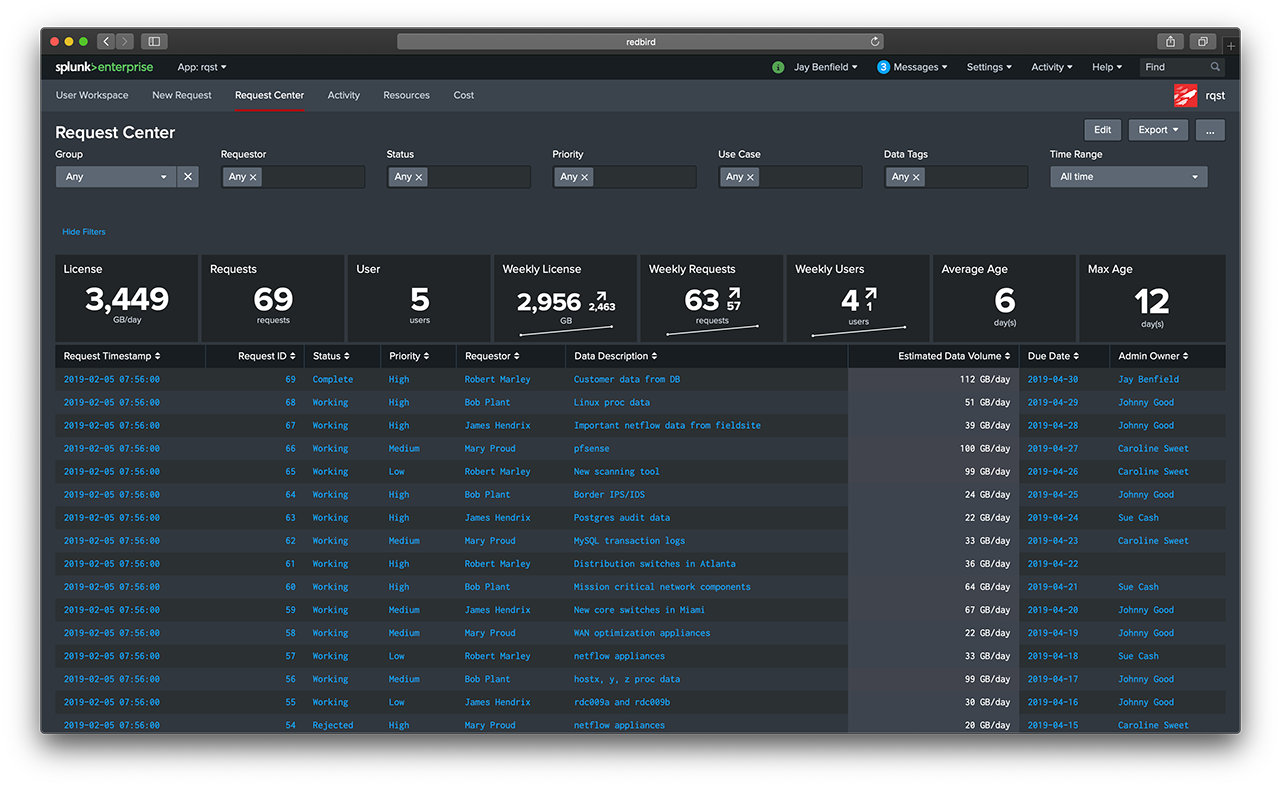1280x786 pixels.
Task: Click due date 2019-04-22
Action: coord(1053,564)
